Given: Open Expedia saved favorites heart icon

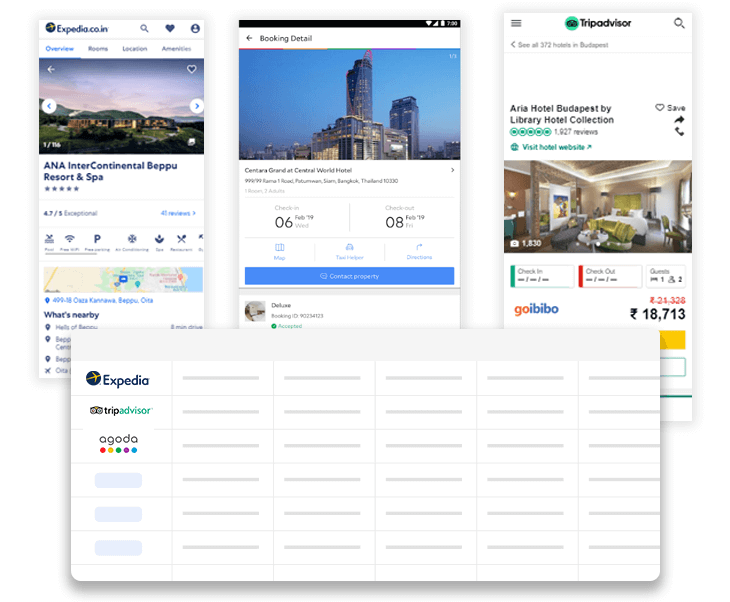Looking at the screenshot, I should point(170,29).
